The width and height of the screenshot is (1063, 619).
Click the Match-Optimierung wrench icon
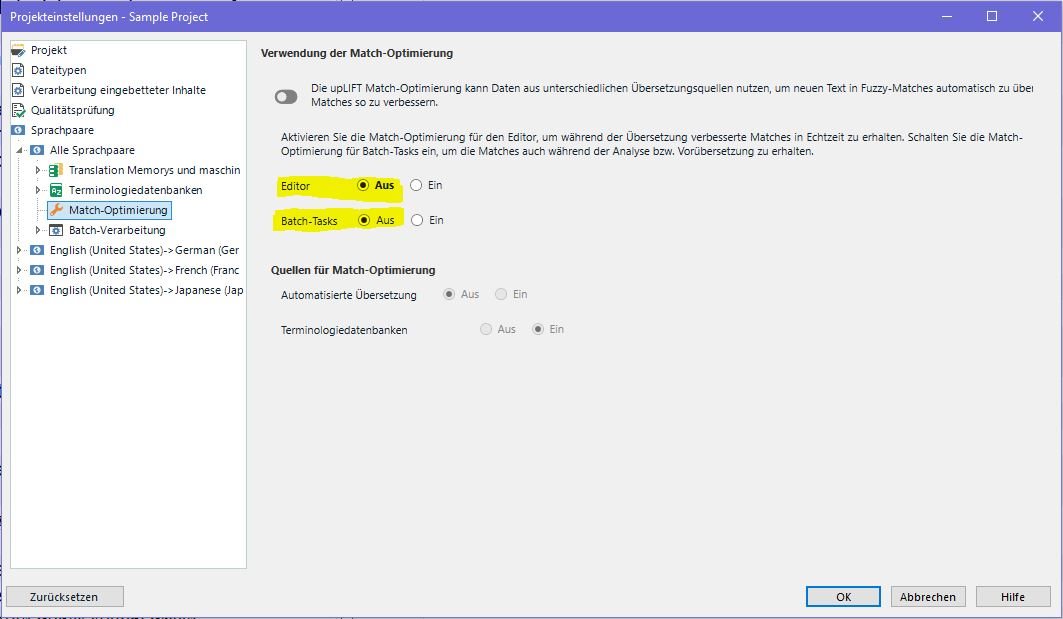pos(56,210)
